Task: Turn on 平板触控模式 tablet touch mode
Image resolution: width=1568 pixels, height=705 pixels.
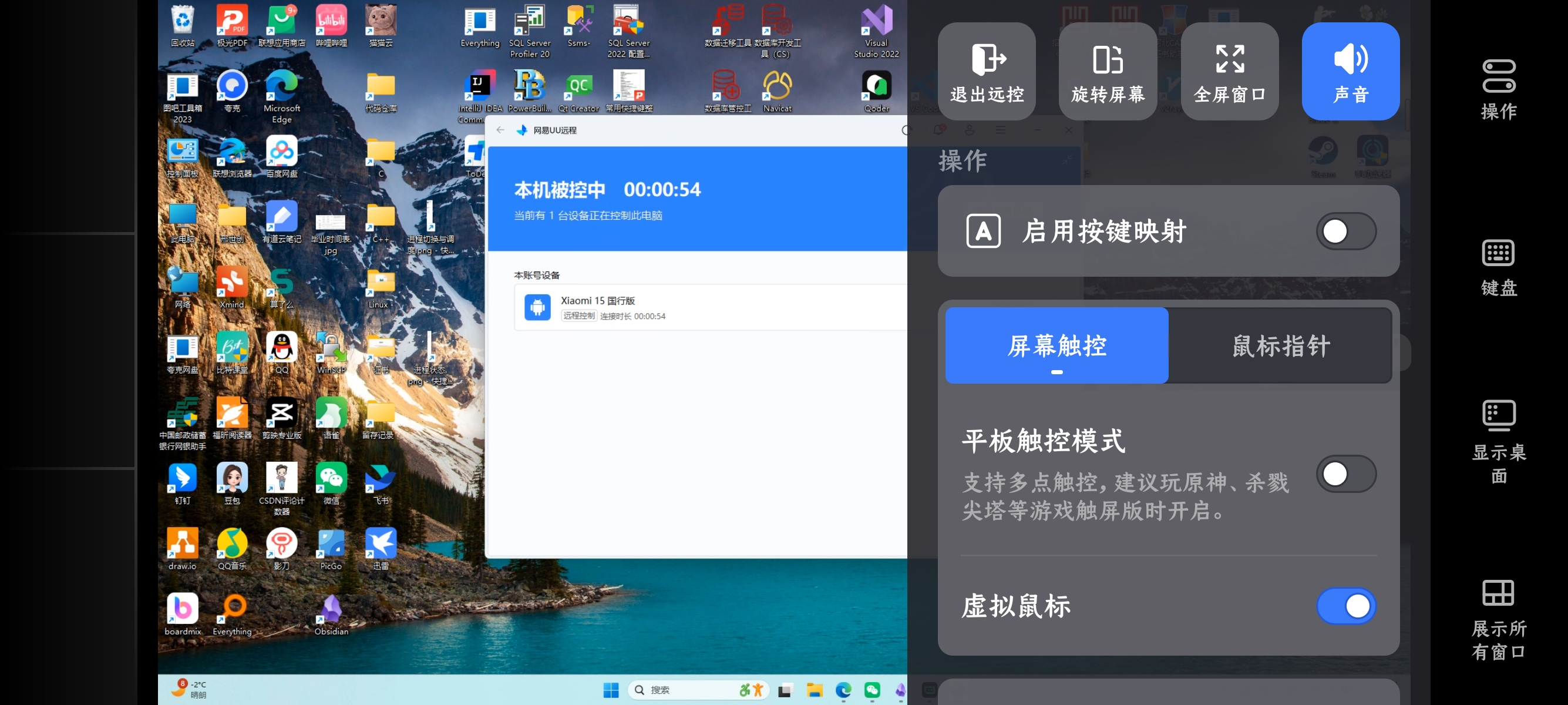Action: click(x=1345, y=474)
